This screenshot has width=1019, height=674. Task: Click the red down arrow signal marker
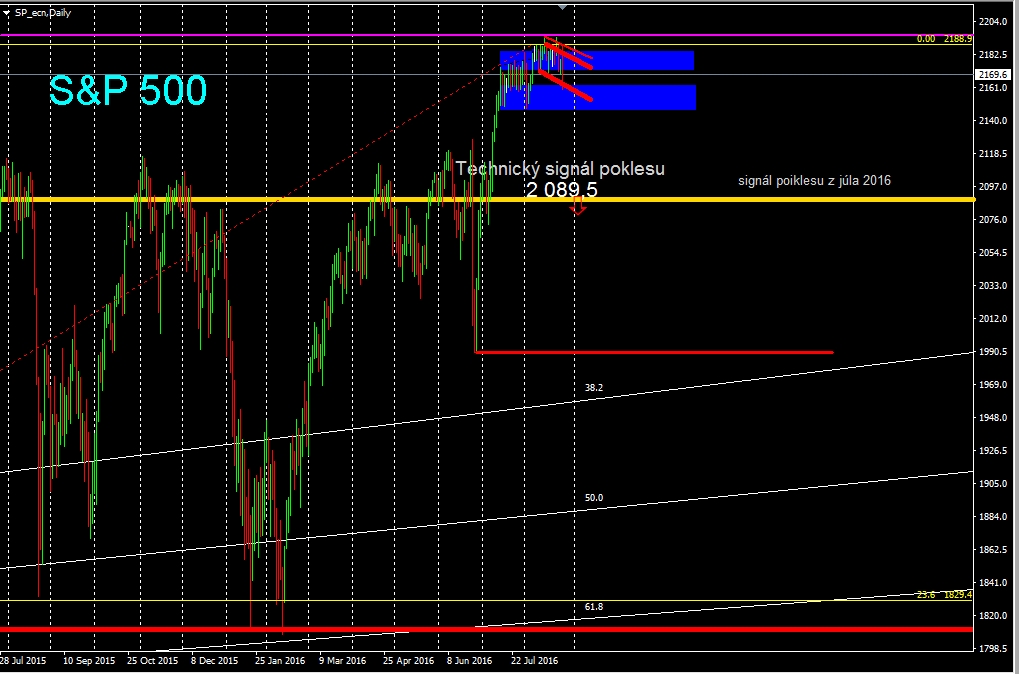coord(578,208)
